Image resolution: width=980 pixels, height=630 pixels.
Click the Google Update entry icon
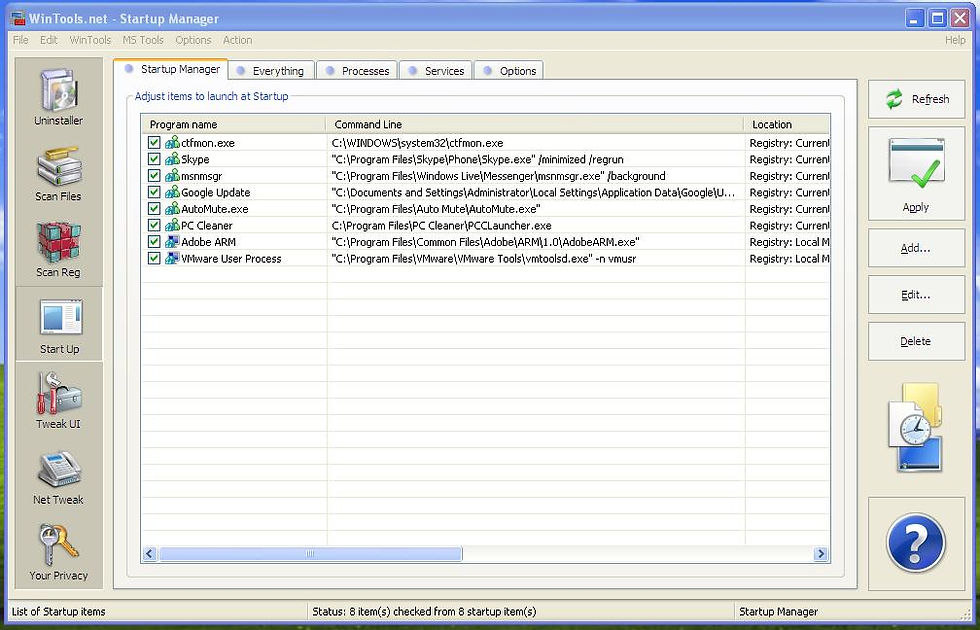click(172, 192)
